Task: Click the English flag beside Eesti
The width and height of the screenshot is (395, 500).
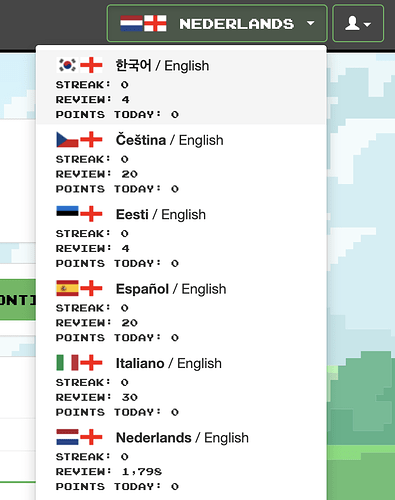Action: coord(91,214)
